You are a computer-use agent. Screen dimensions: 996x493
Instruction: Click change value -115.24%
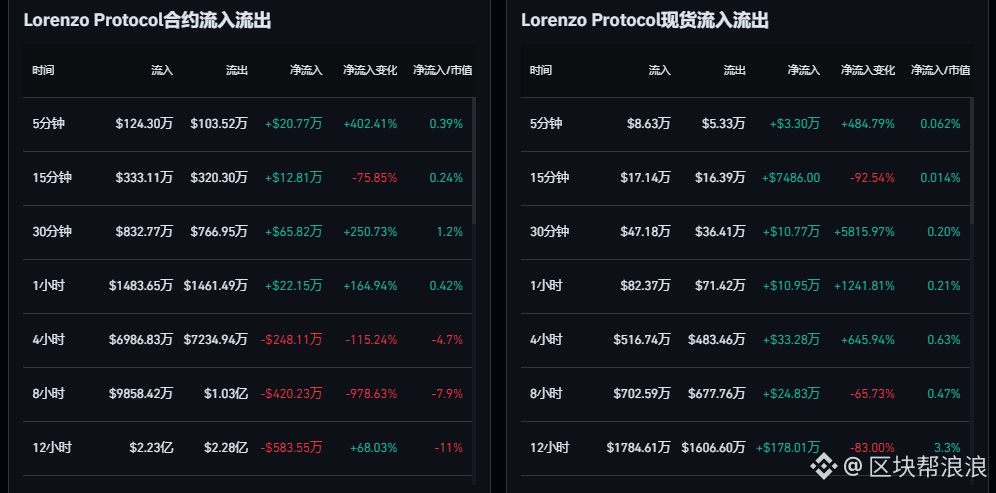point(372,340)
